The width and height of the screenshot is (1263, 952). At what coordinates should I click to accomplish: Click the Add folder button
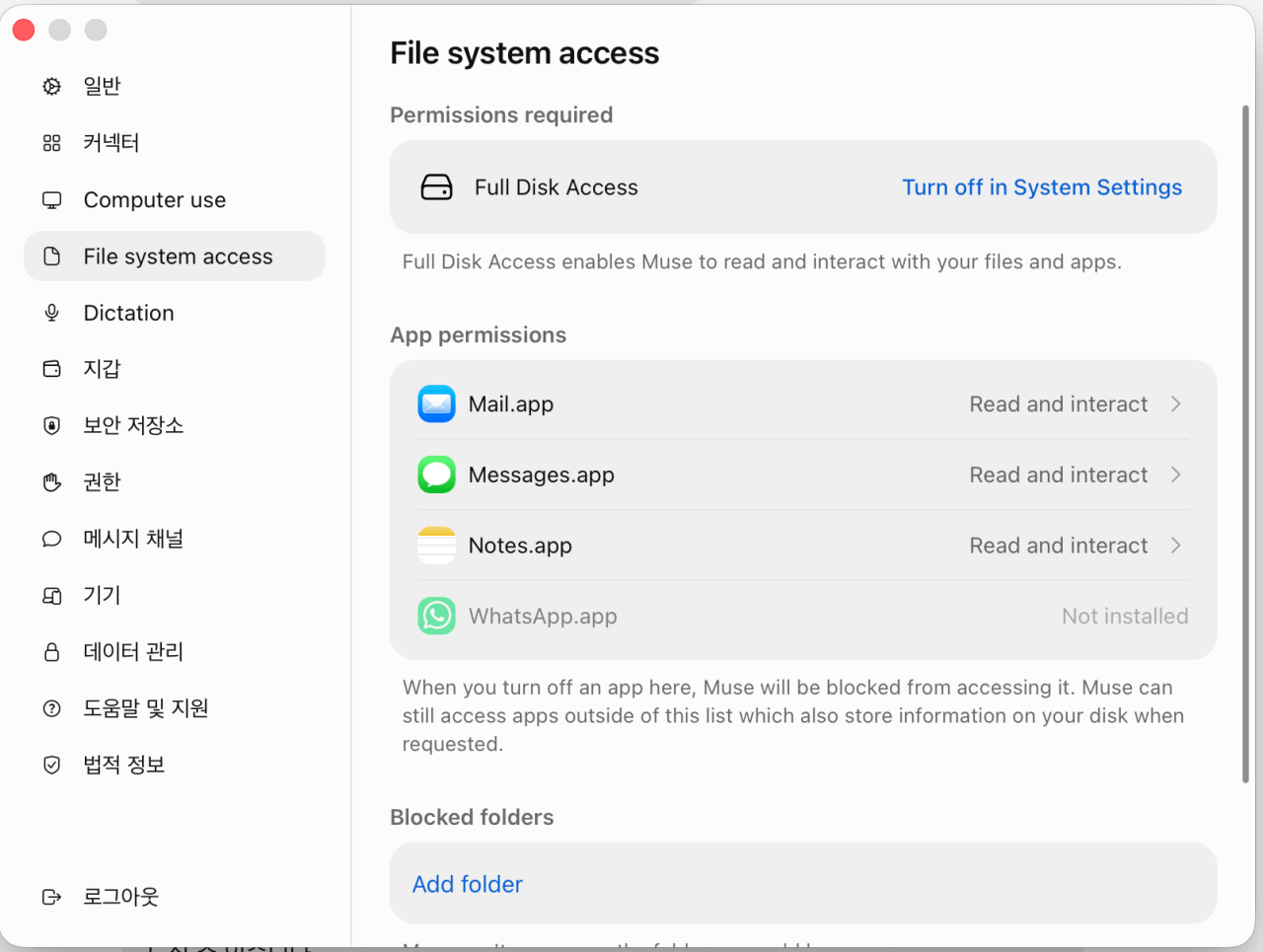click(x=467, y=884)
